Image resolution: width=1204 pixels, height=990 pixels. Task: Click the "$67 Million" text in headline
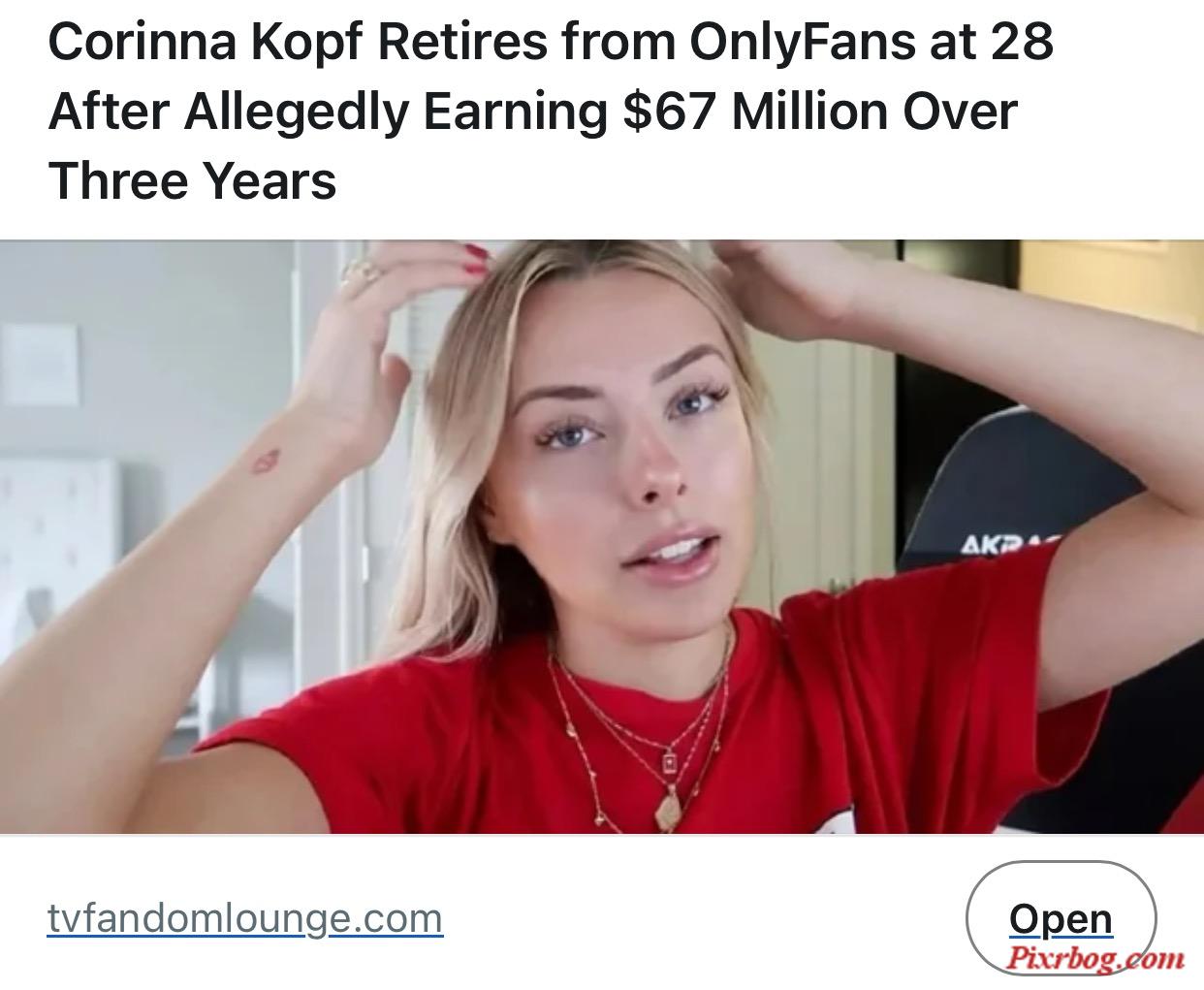pos(755,112)
